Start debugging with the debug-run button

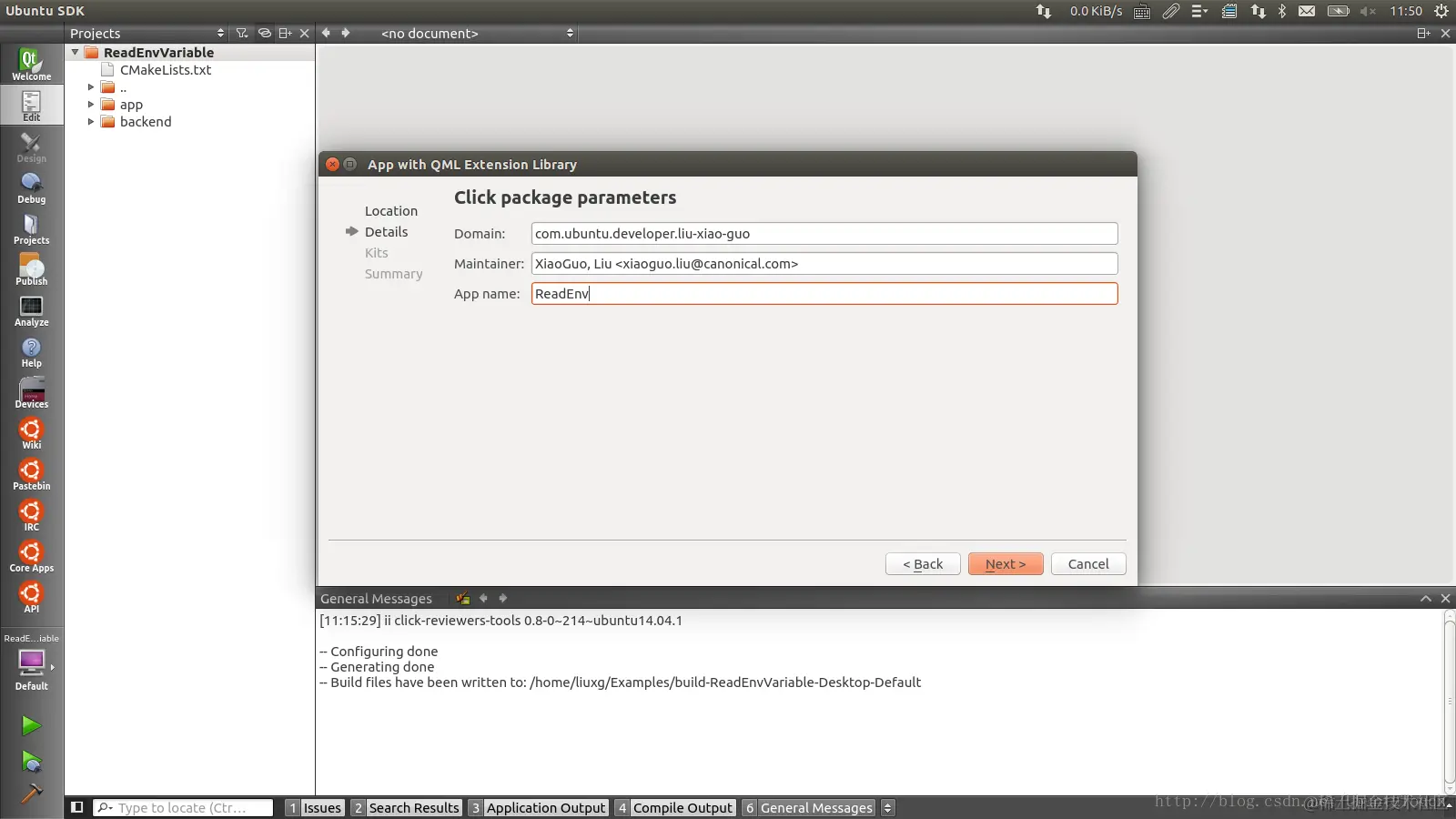(x=31, y=761)
